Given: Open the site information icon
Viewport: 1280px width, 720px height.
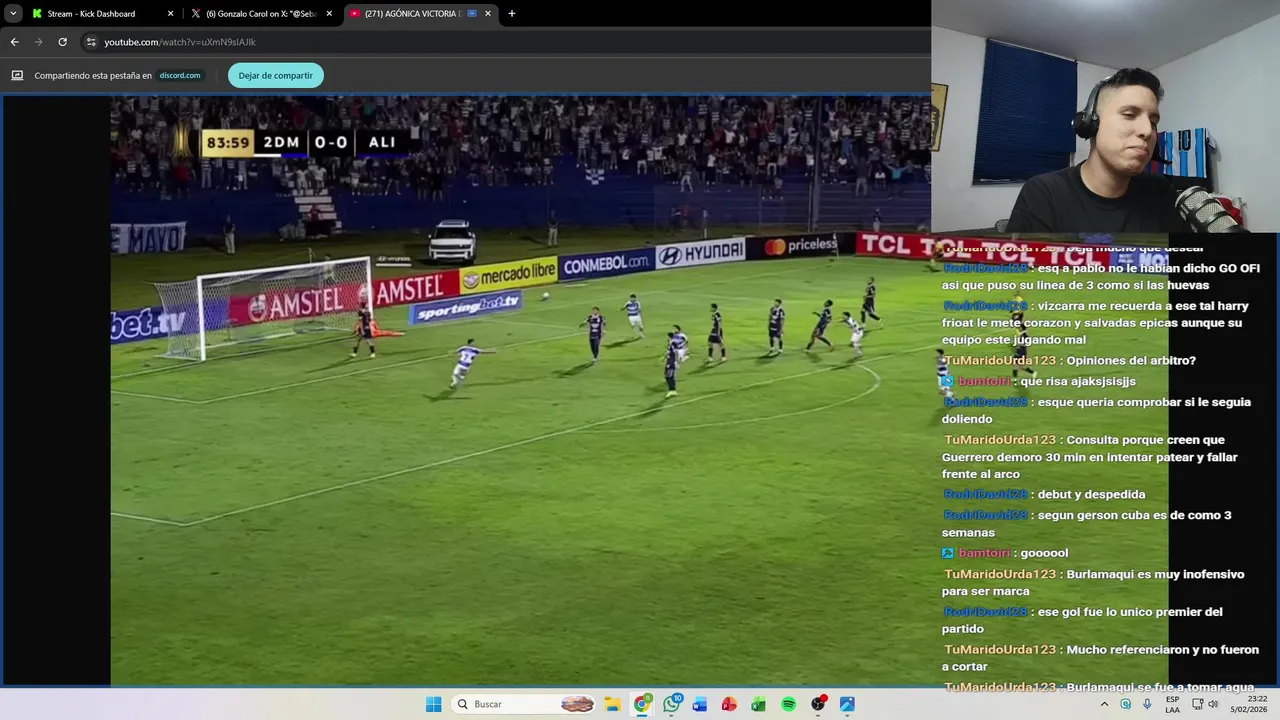Looking at the screenshot, I should click(x=91, y=42).
